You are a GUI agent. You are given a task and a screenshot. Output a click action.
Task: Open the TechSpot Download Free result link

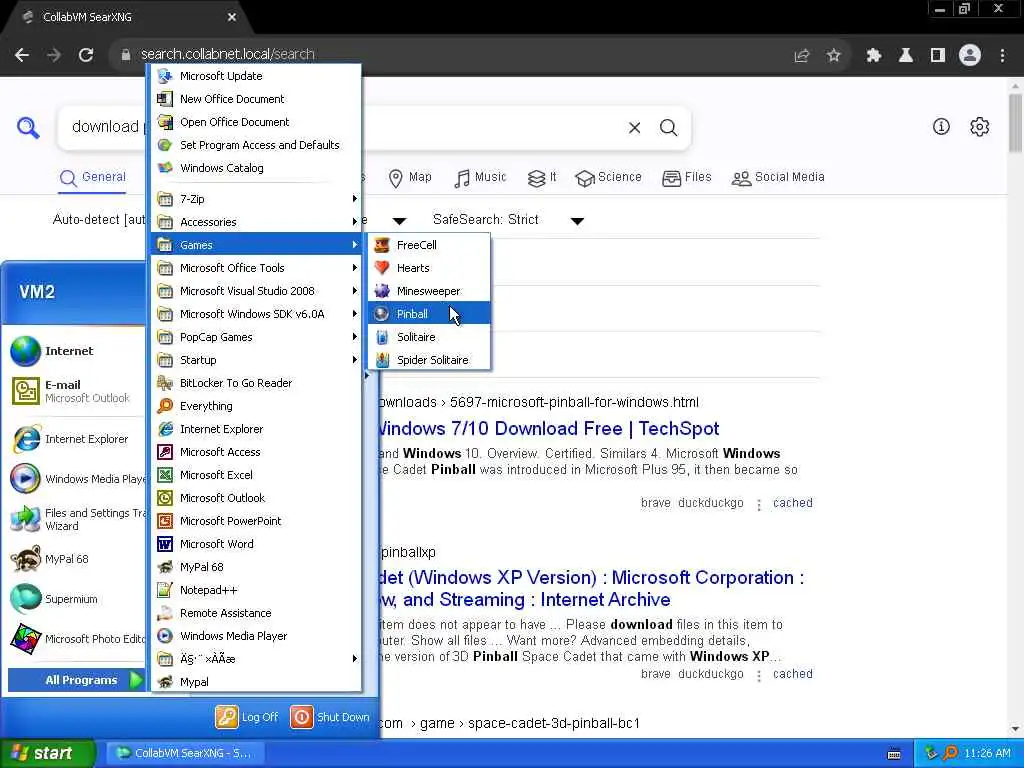(x=549, y=428)
